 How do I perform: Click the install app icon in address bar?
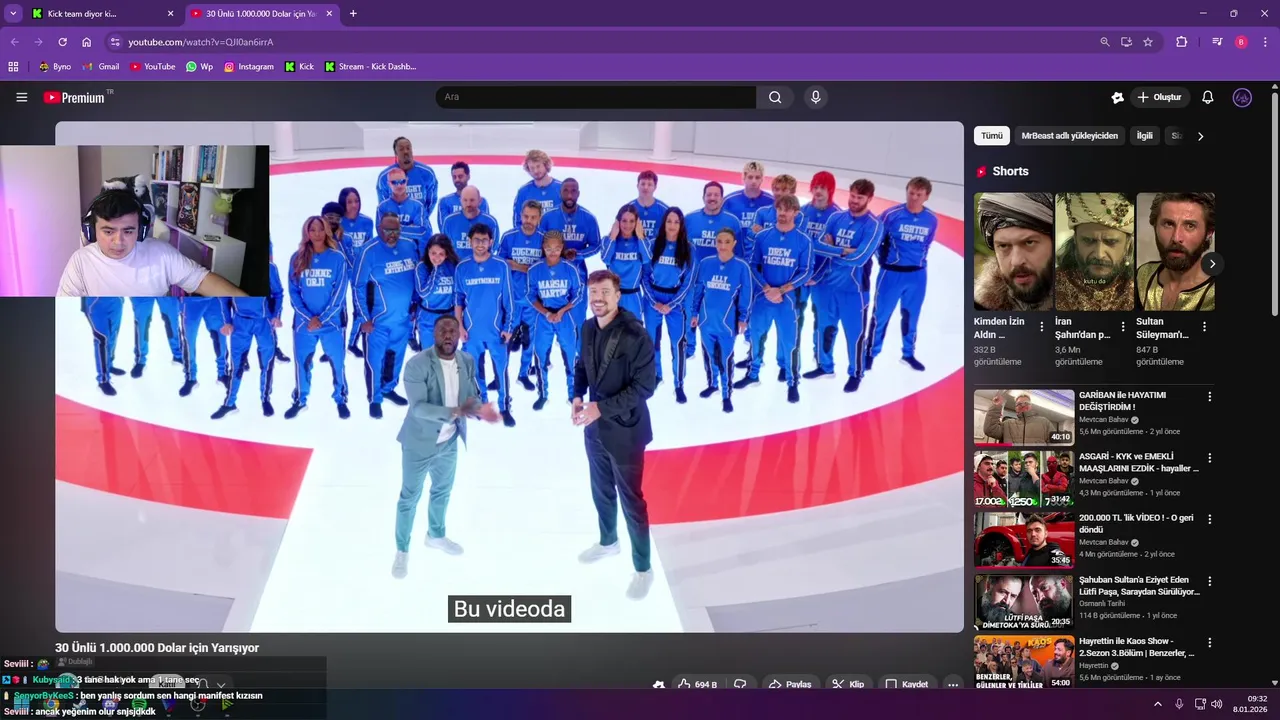click(1126, 42)
